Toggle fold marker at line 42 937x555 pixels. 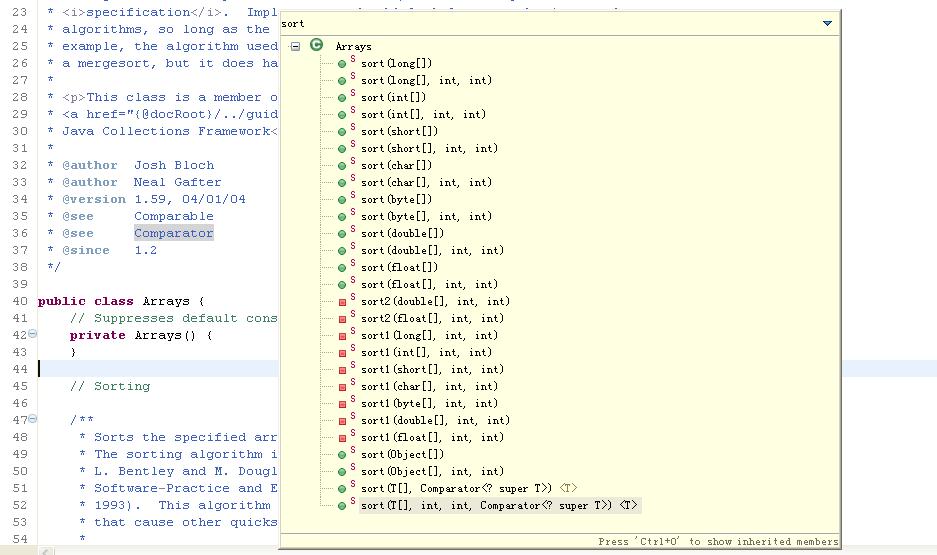tap(32, 335)
